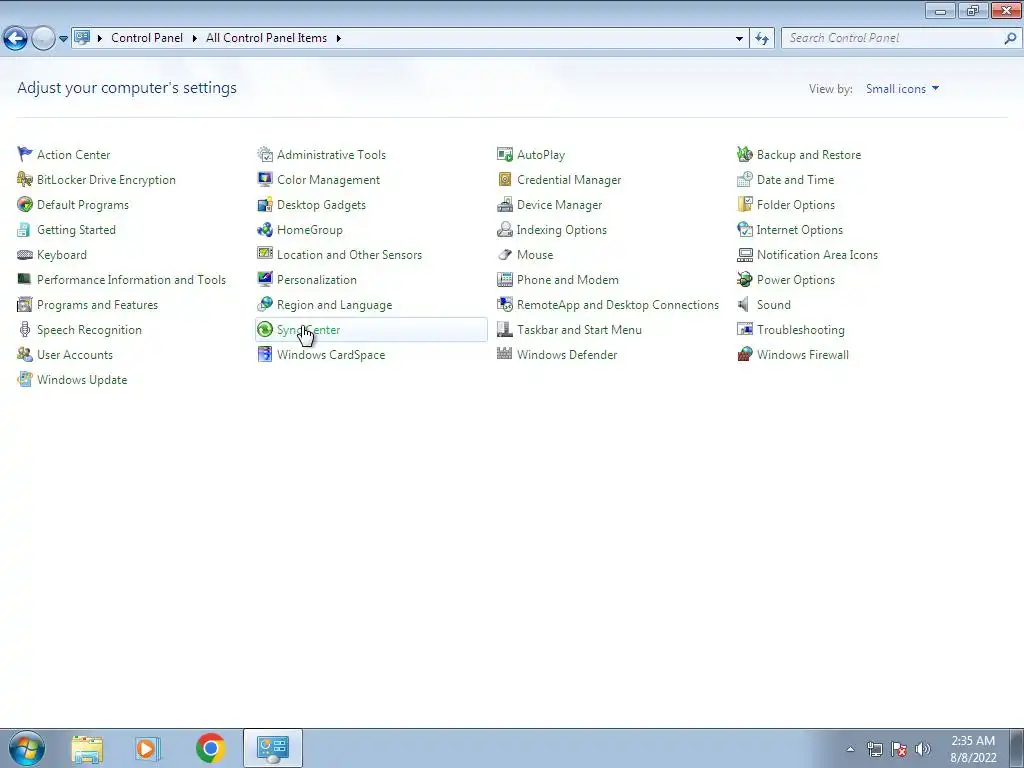
Task: Open the Taskbar and Start Menu link
Action: tap(579, 329)
